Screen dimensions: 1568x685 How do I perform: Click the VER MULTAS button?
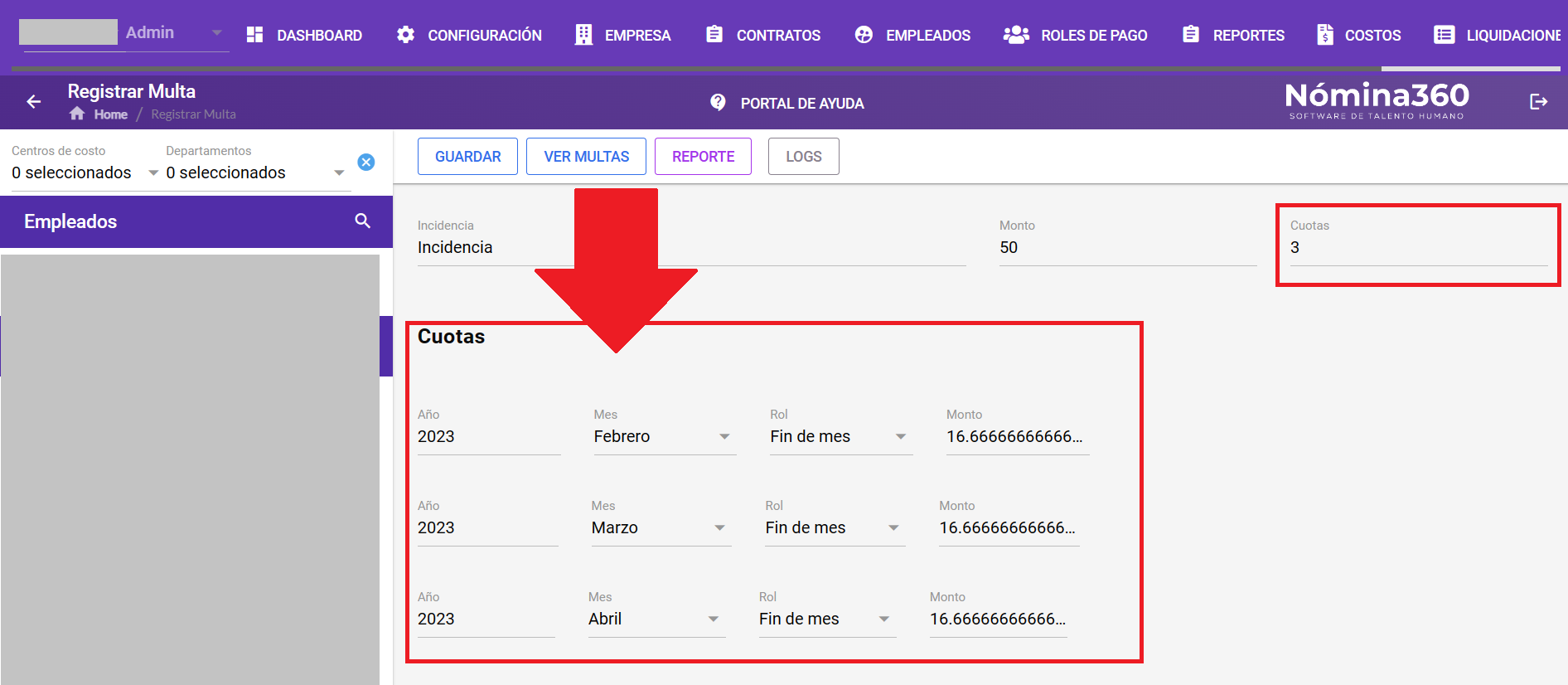click(x=586, y=156)
